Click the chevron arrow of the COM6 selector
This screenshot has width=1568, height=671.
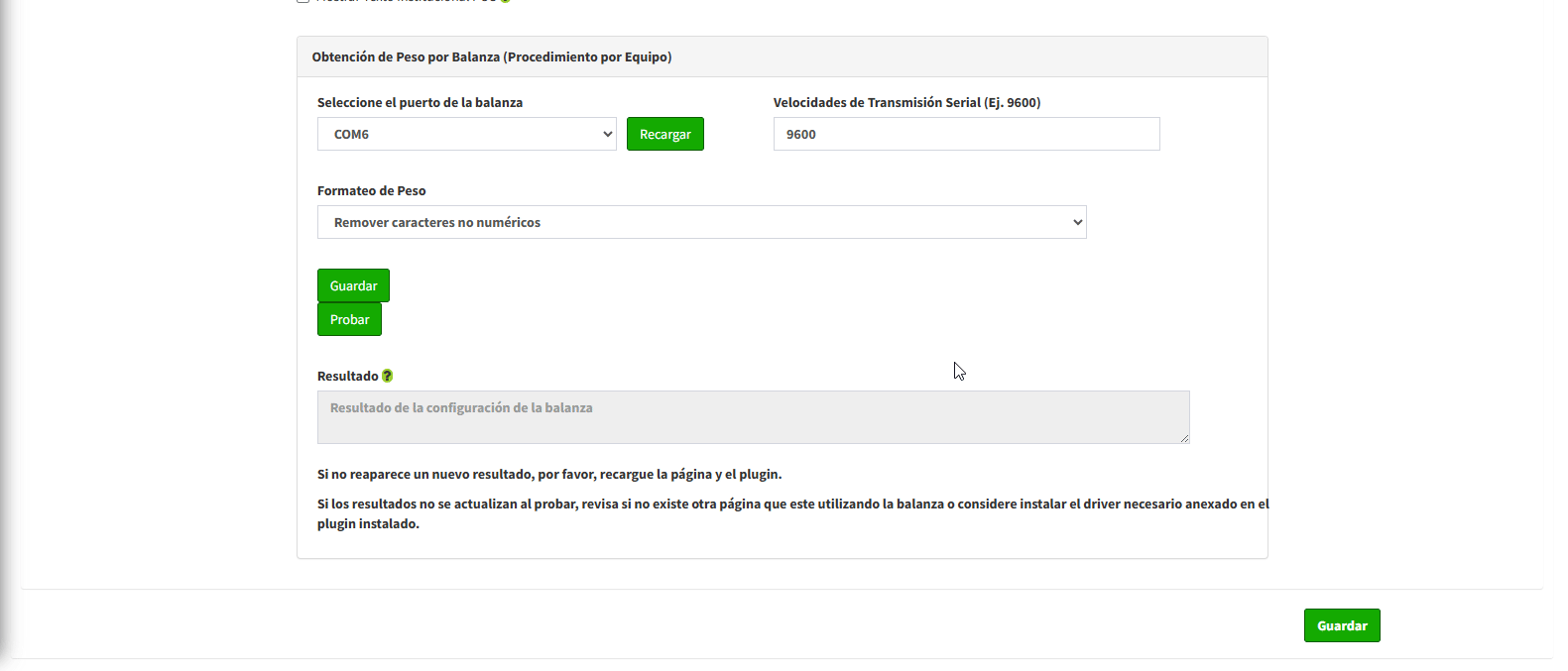pyautogui.click(x=608, y=134)
